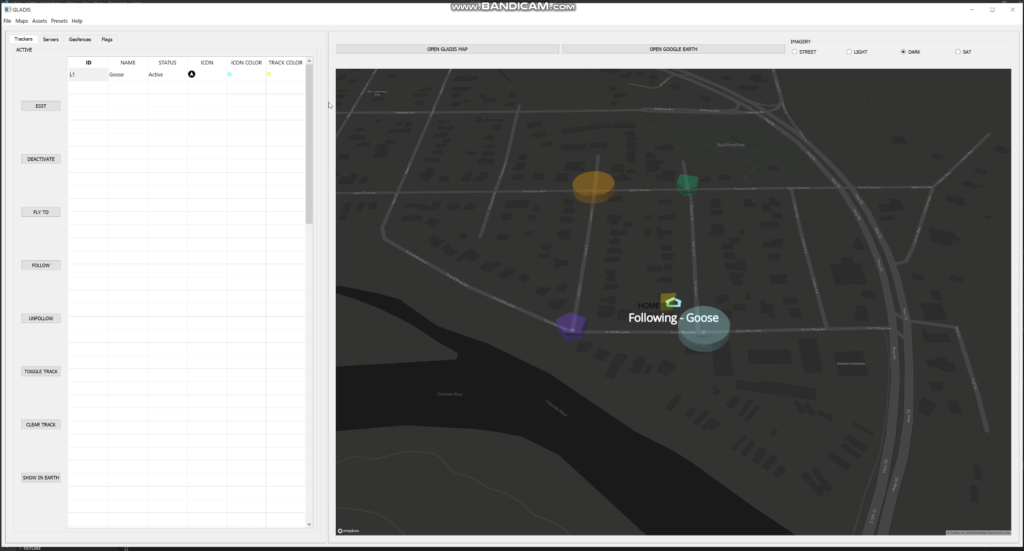The height and width of the screenshot is (551, 1024).
Task: Open the Assets menu
Action: tap(39, 21)
